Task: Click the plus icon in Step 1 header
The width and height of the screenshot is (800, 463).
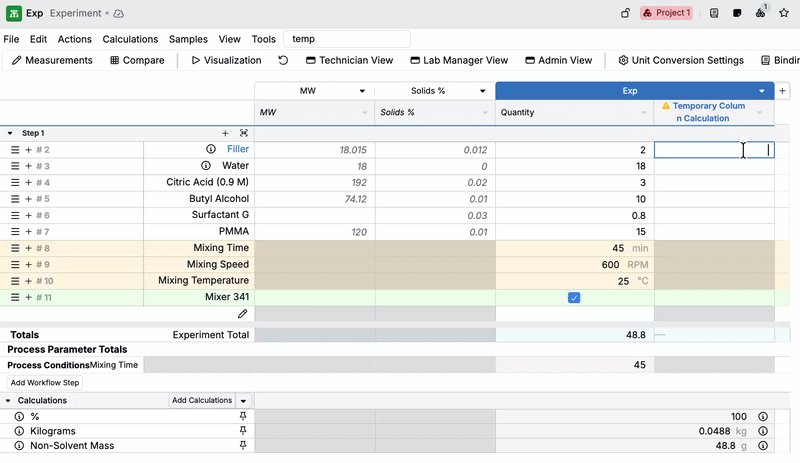Action: (x=225, y=133)
